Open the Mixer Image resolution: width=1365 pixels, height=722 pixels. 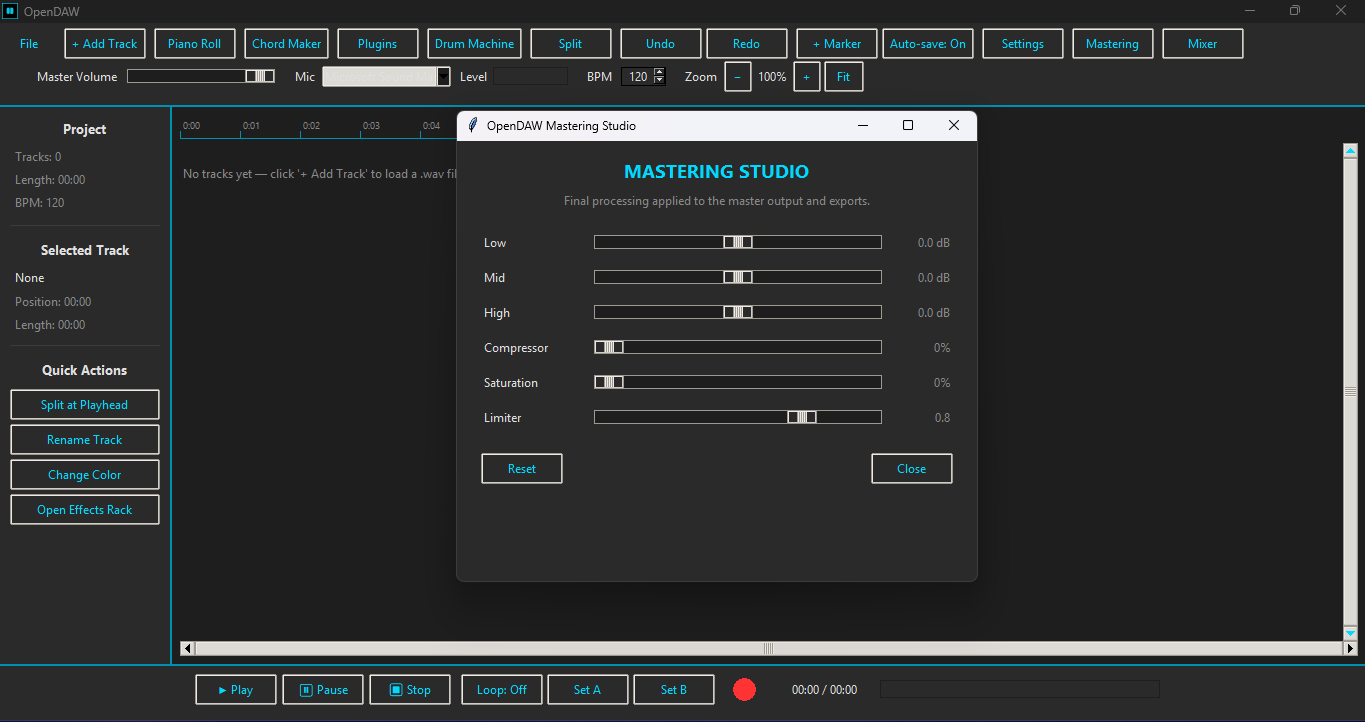[1203, 44]
